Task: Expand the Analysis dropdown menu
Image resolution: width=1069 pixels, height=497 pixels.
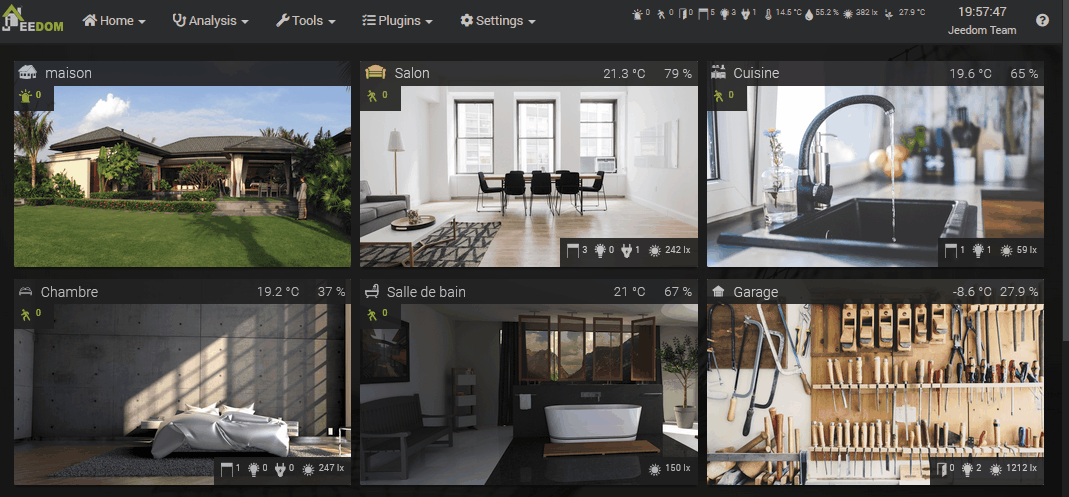Action: point(210,21)
